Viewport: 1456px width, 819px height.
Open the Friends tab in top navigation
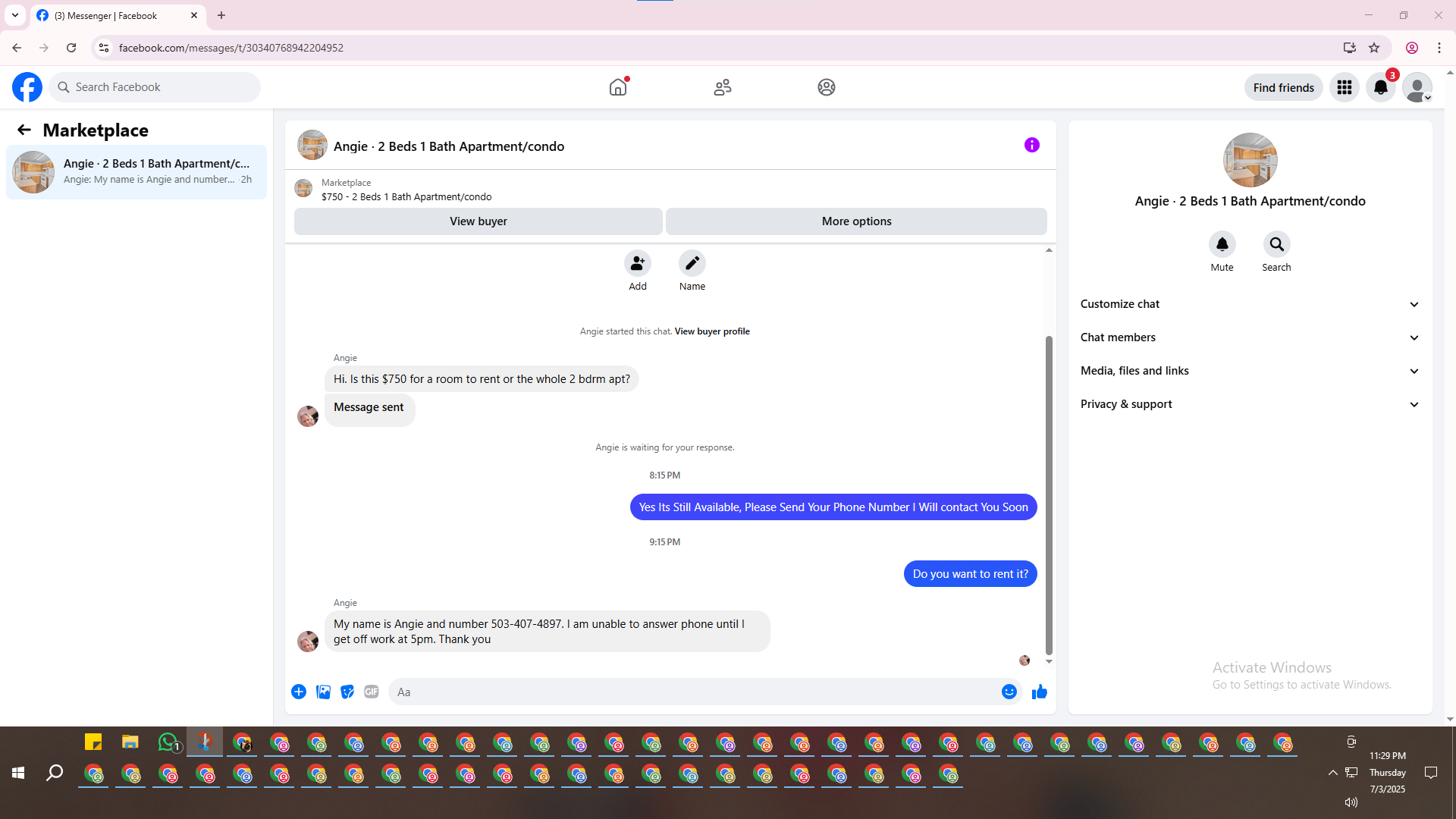[722, 87]
